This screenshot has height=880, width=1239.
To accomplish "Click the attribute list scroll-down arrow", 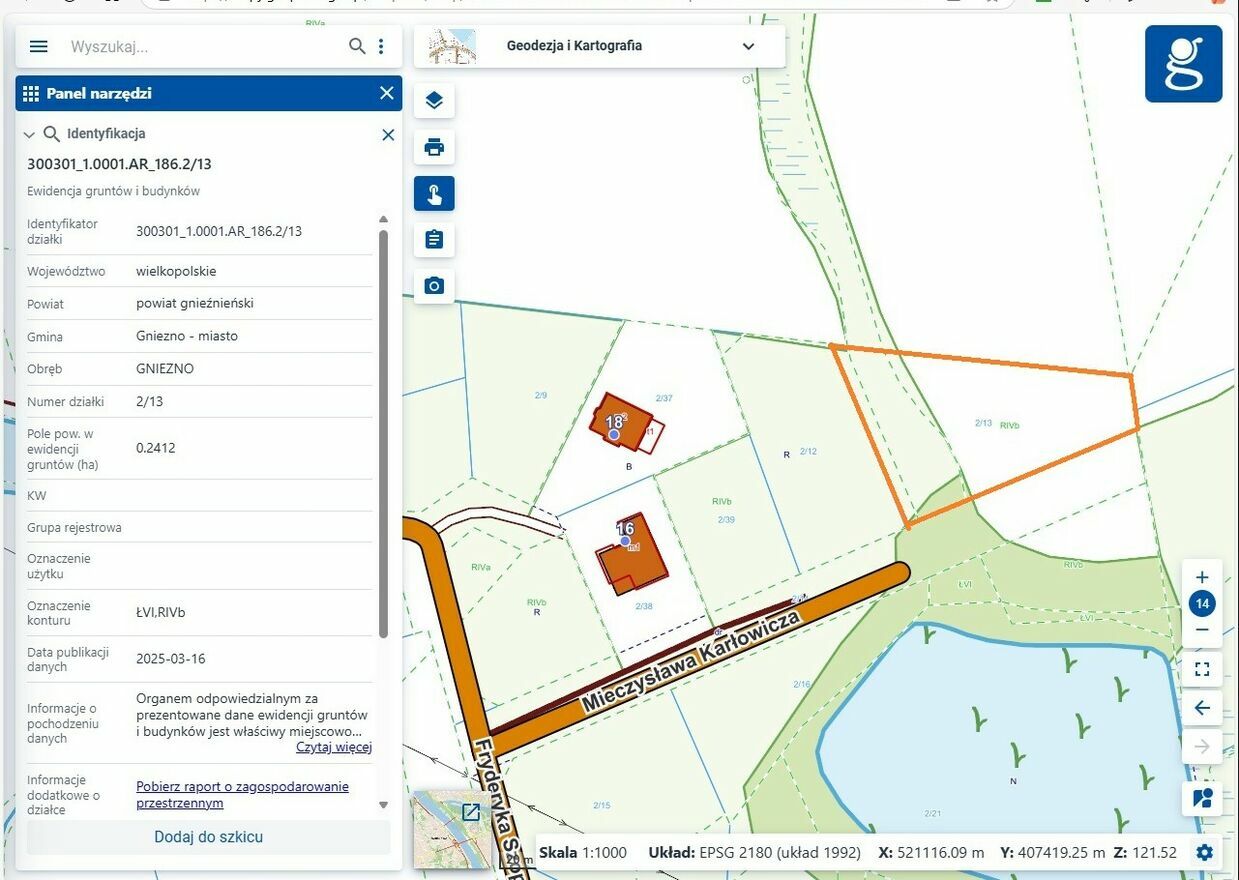I will [x=383, y=805].
